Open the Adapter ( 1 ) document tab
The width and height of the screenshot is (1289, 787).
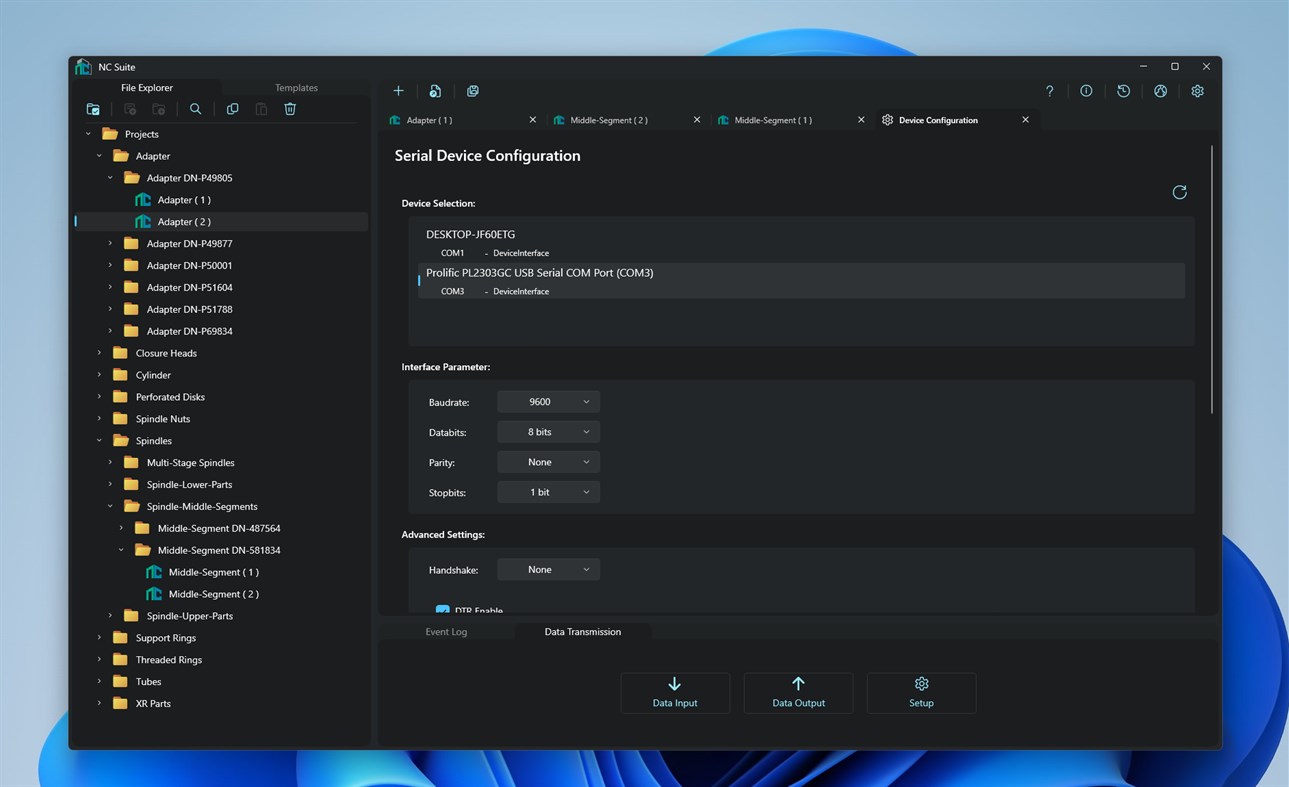point(462,120)
